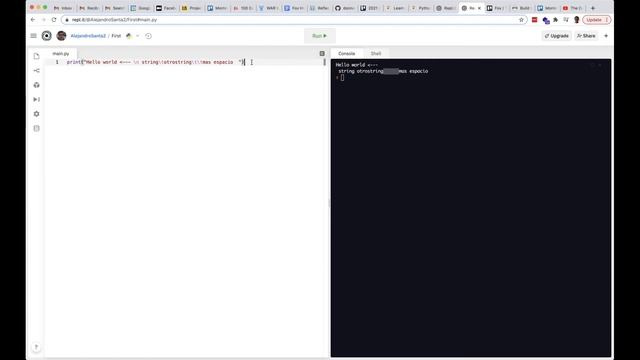Switch to the 2021 browser tab
The height and width of the screenshot is (360, 640).
[370, 8]
